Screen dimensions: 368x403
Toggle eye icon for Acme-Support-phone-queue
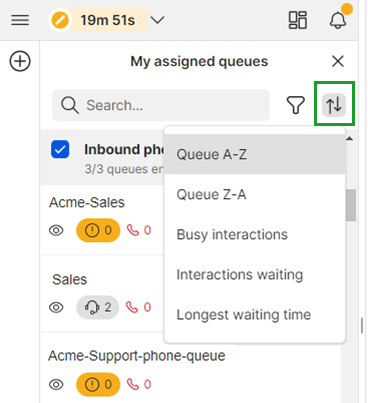point(56,384)
